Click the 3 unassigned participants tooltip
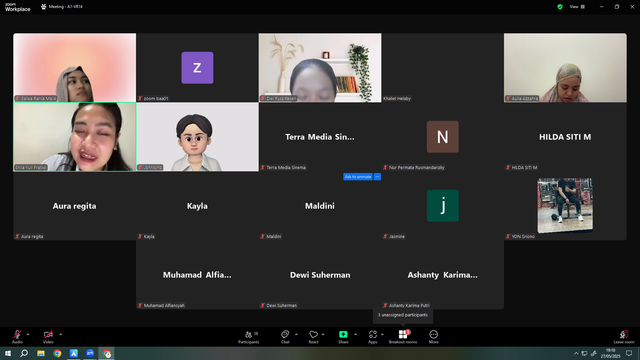640x360 pixels. click(x=403, y=315)
